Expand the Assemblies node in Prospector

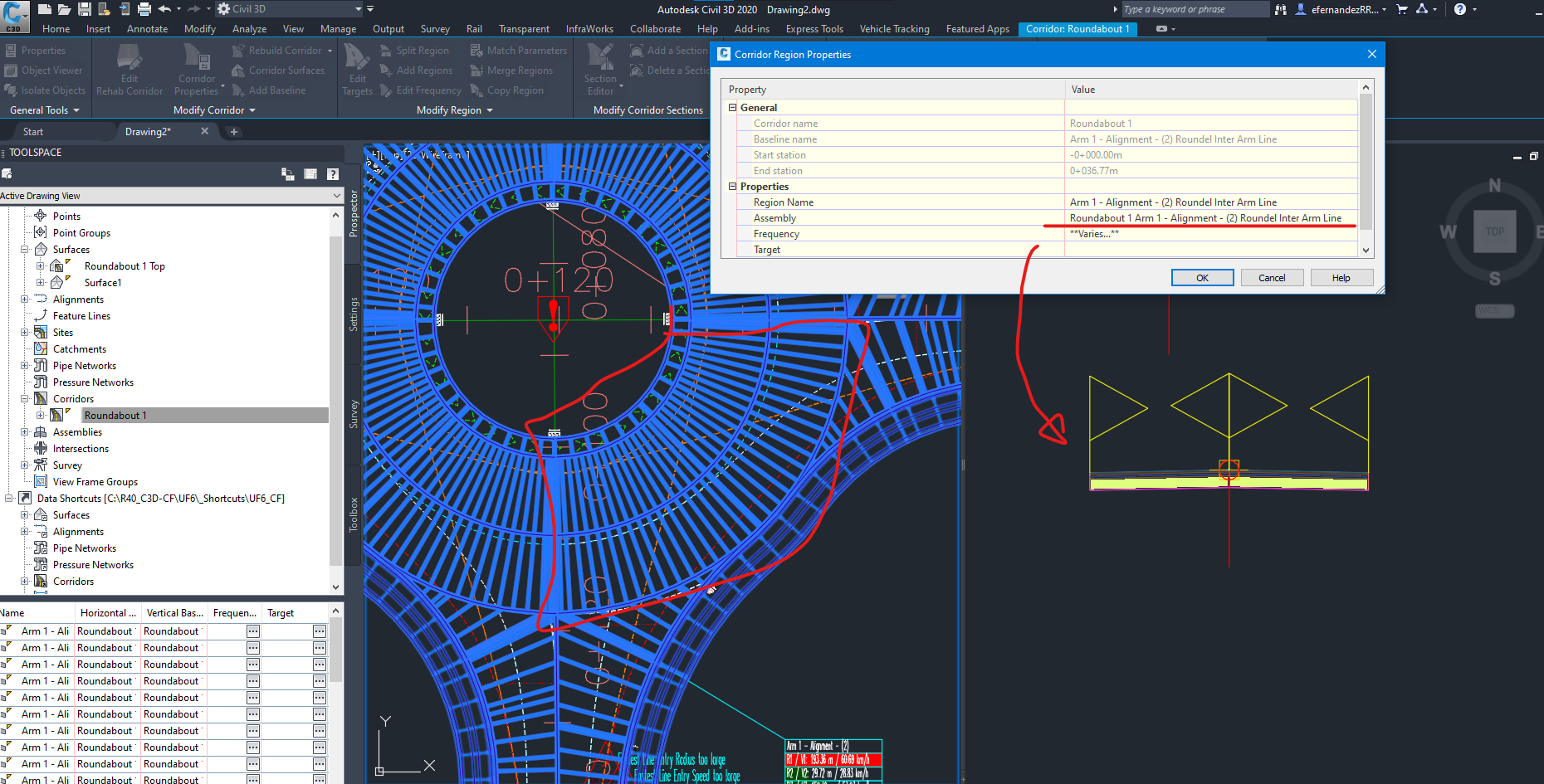coord(25,431)
